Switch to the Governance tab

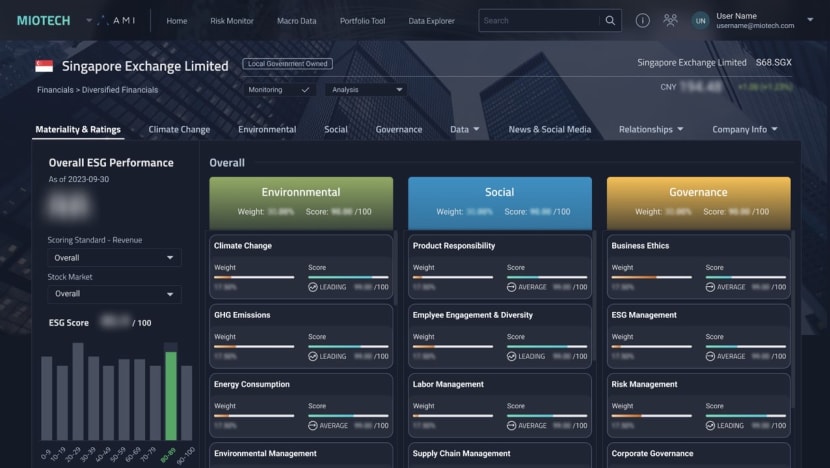tap(399, 129)
